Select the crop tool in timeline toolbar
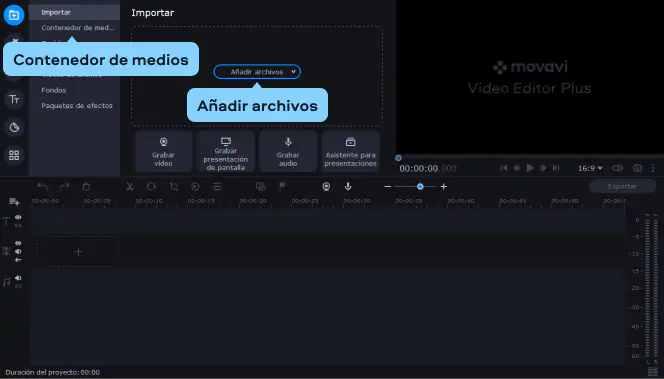This screenshot has height=379, width=664. pos(174,186)
